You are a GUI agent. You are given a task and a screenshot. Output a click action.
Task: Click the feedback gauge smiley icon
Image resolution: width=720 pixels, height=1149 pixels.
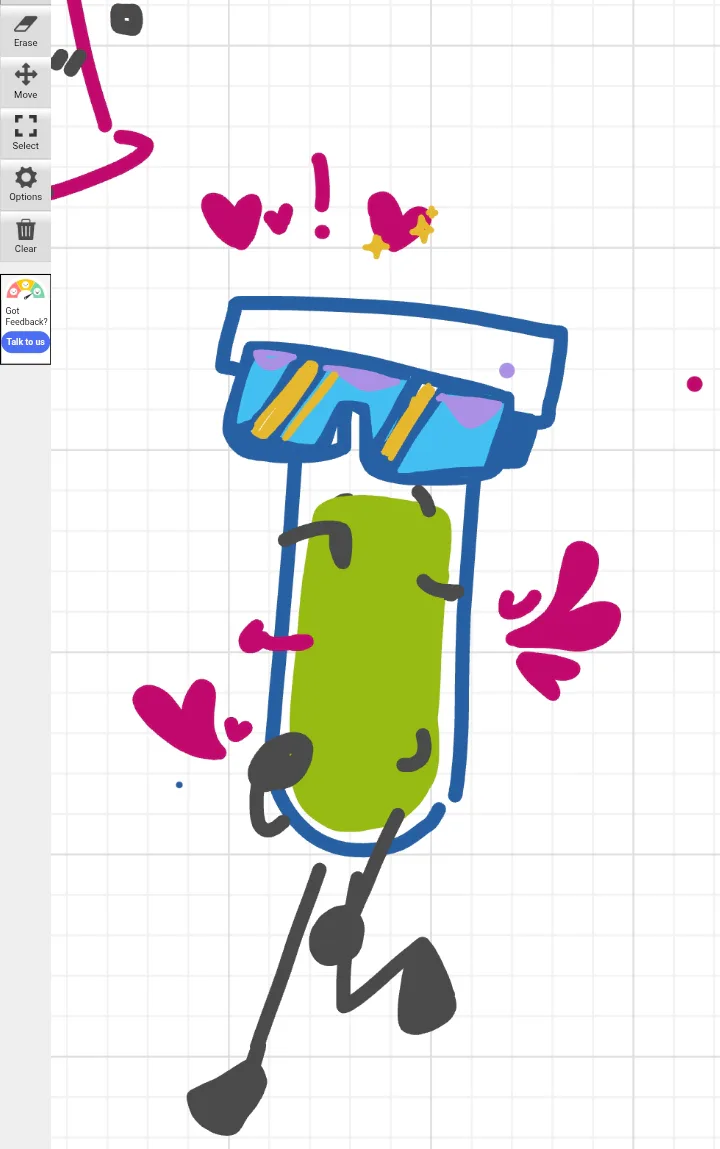(26, 289)
